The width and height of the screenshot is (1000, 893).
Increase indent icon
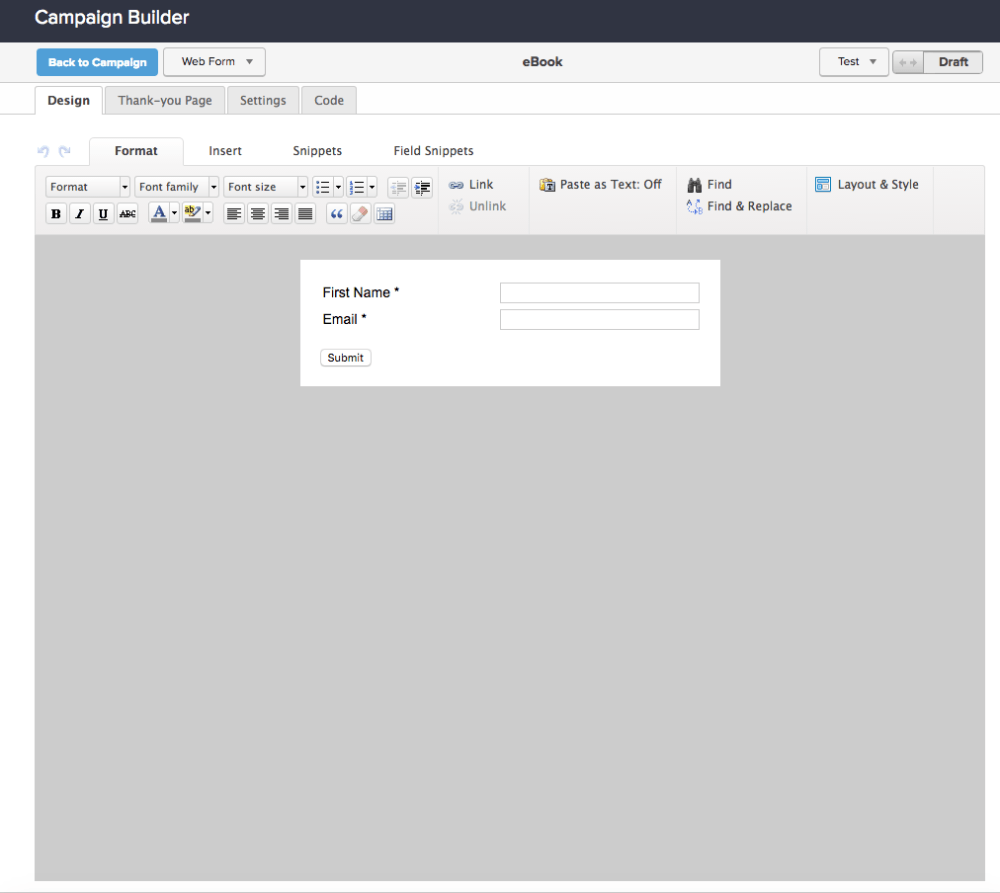click(422, 187)
